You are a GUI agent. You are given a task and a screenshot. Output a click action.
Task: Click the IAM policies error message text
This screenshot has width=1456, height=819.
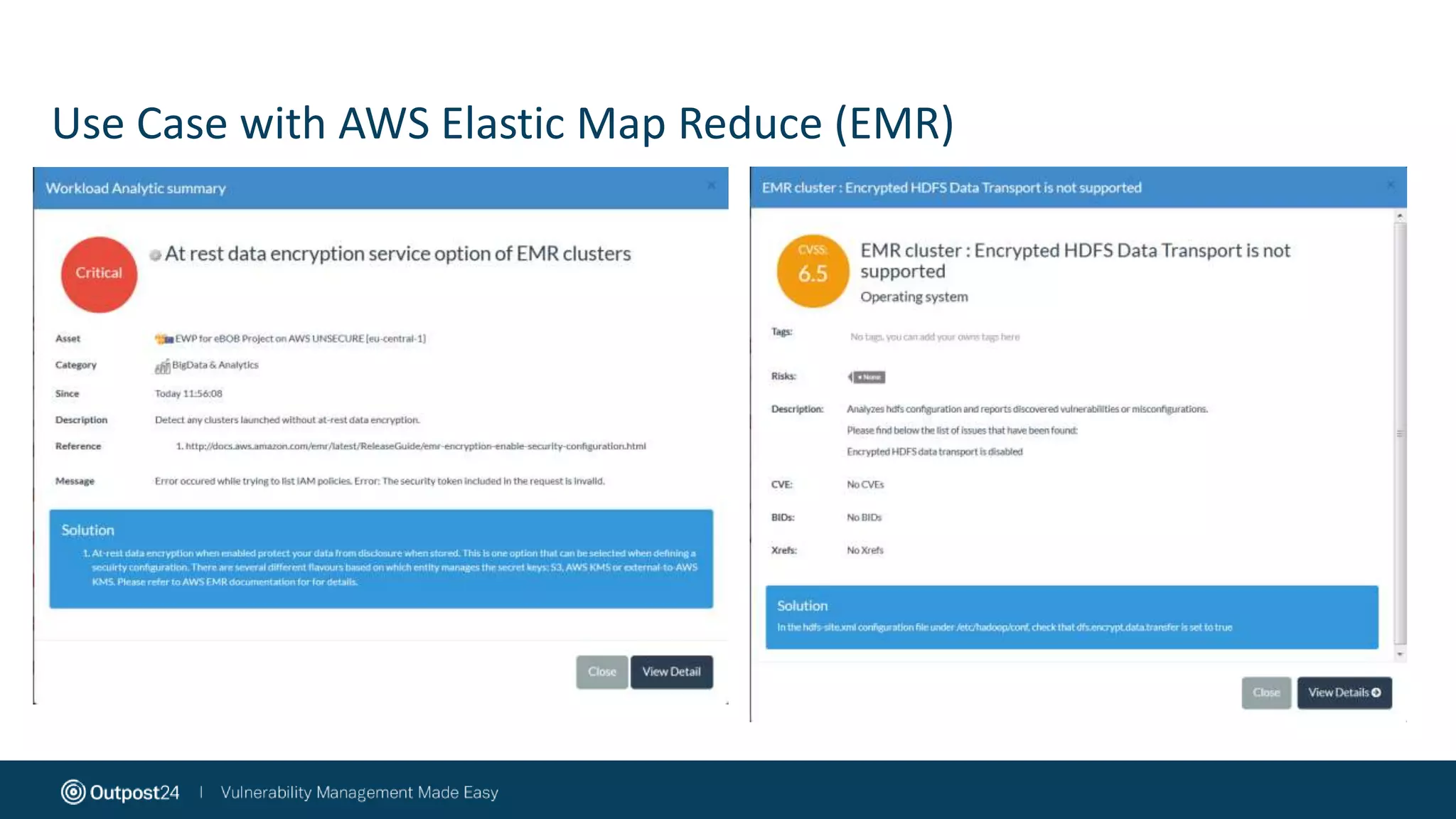pyautogui.click(x=380, y=481)
